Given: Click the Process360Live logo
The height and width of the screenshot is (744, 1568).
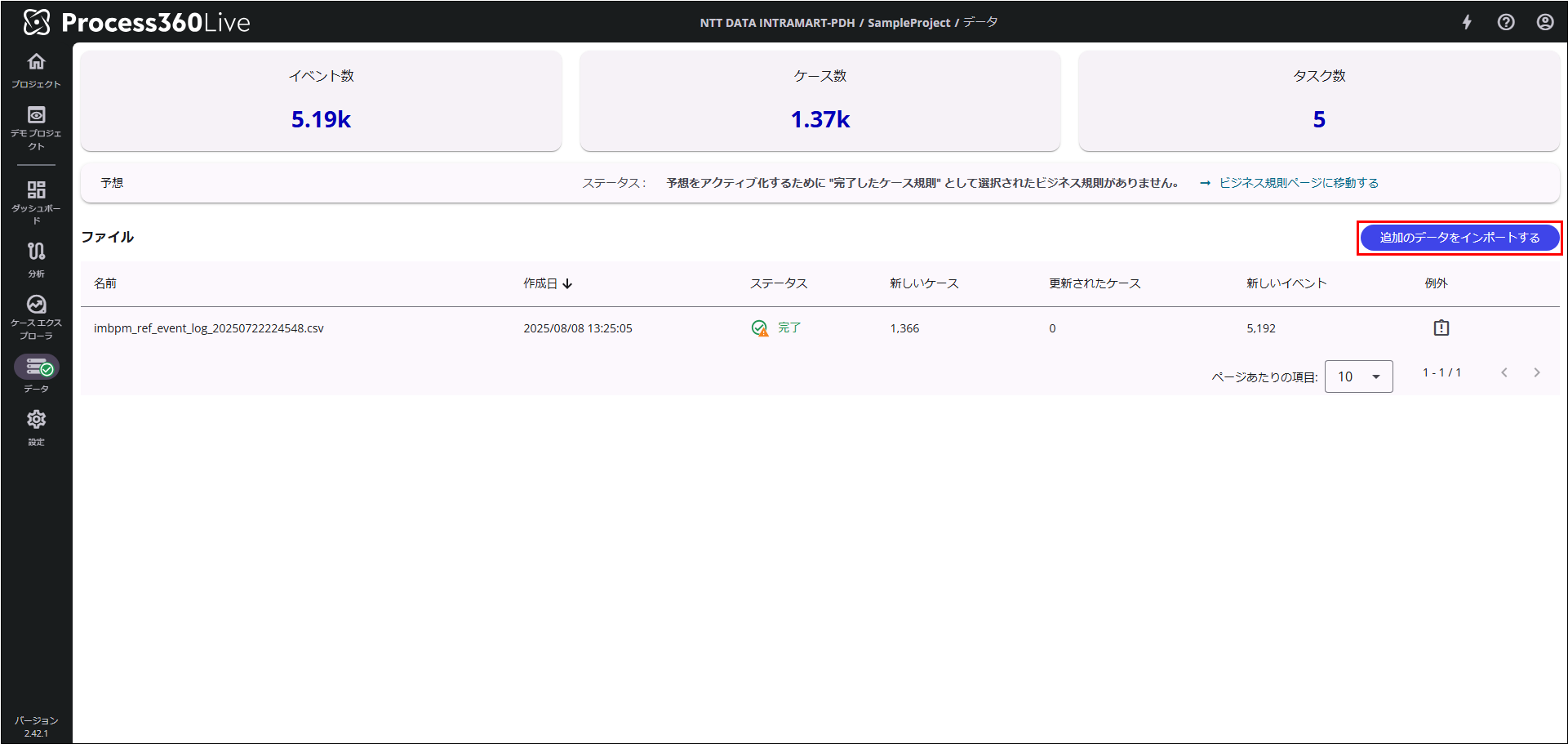Looking at the screenshot, I should tap(136, 22).
